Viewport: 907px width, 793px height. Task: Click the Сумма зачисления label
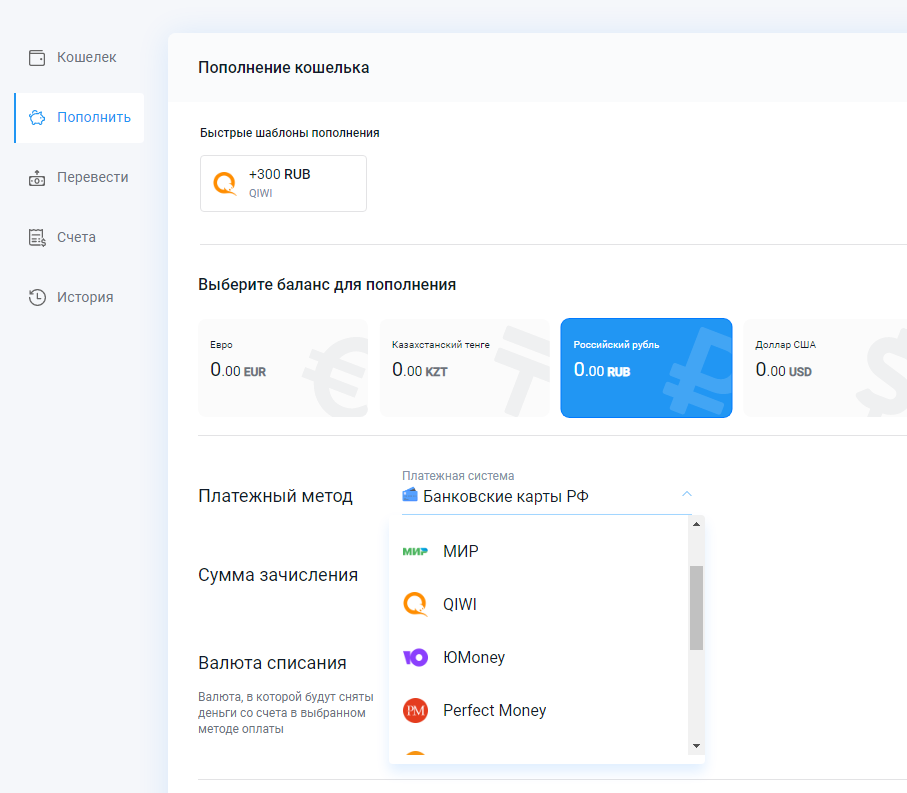tap(278, 575)
